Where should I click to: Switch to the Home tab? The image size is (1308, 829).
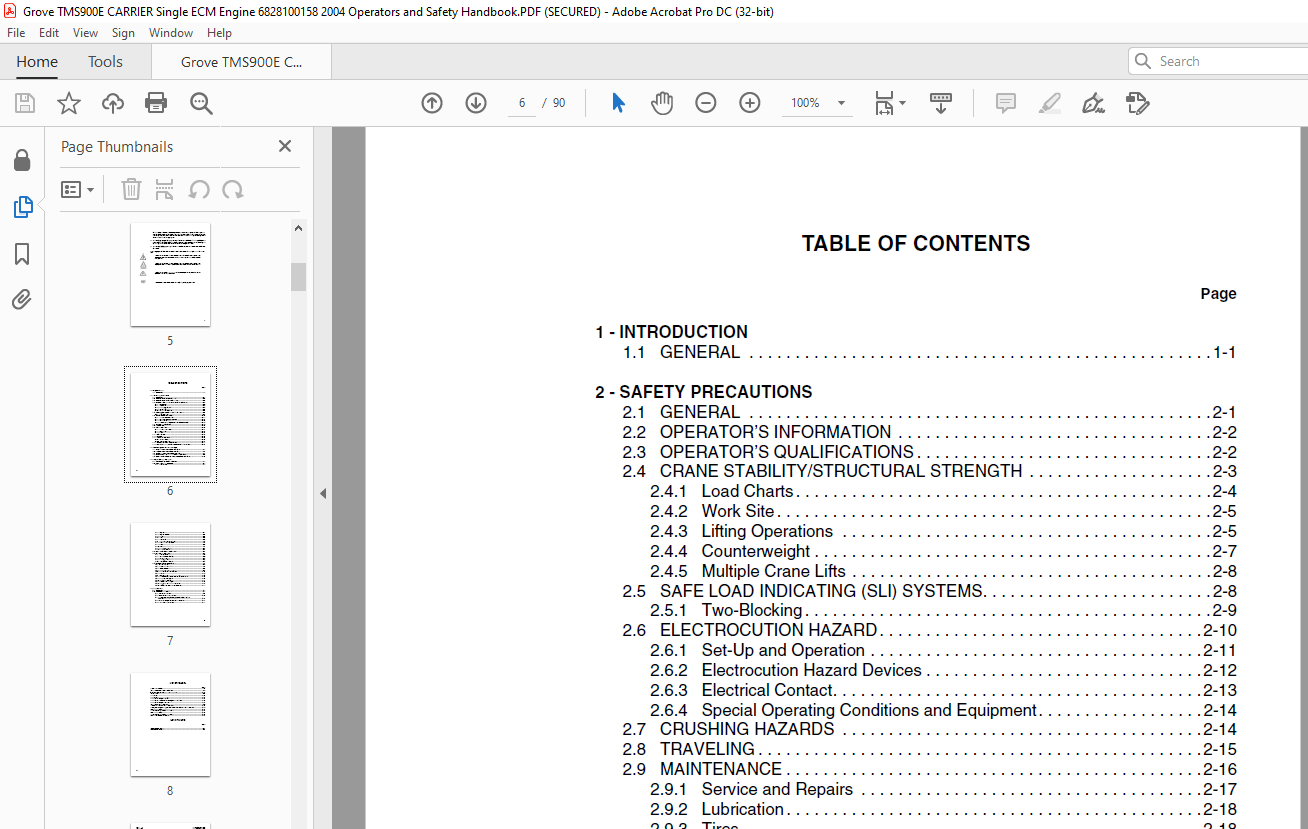click(x=37, y=62)
